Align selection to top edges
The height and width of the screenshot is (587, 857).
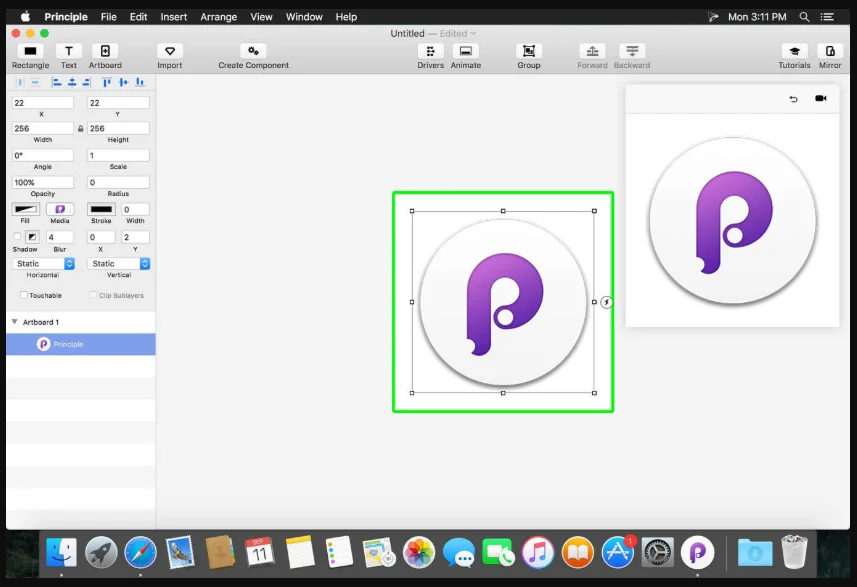pyautogui.click(x=107, y=83)
